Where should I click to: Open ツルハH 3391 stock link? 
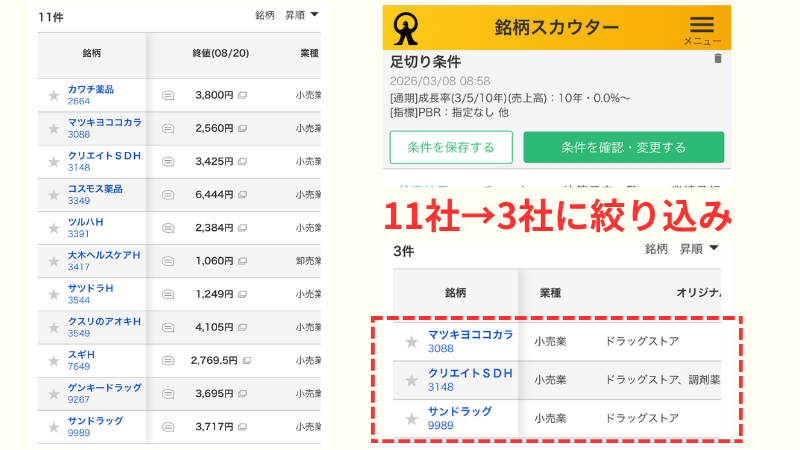[85, 228]
